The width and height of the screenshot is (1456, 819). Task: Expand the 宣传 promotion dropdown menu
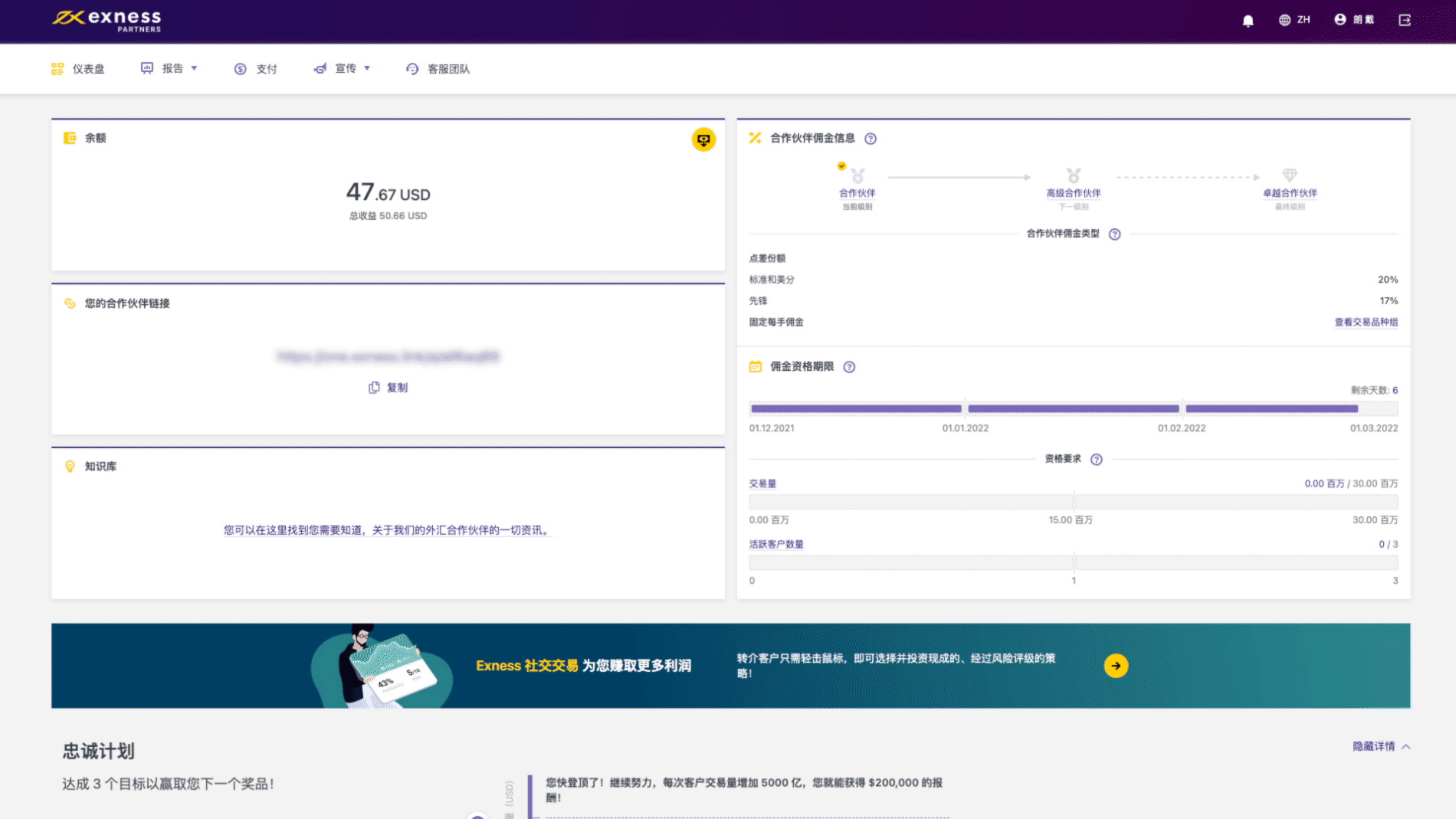[x=342, y=69]
